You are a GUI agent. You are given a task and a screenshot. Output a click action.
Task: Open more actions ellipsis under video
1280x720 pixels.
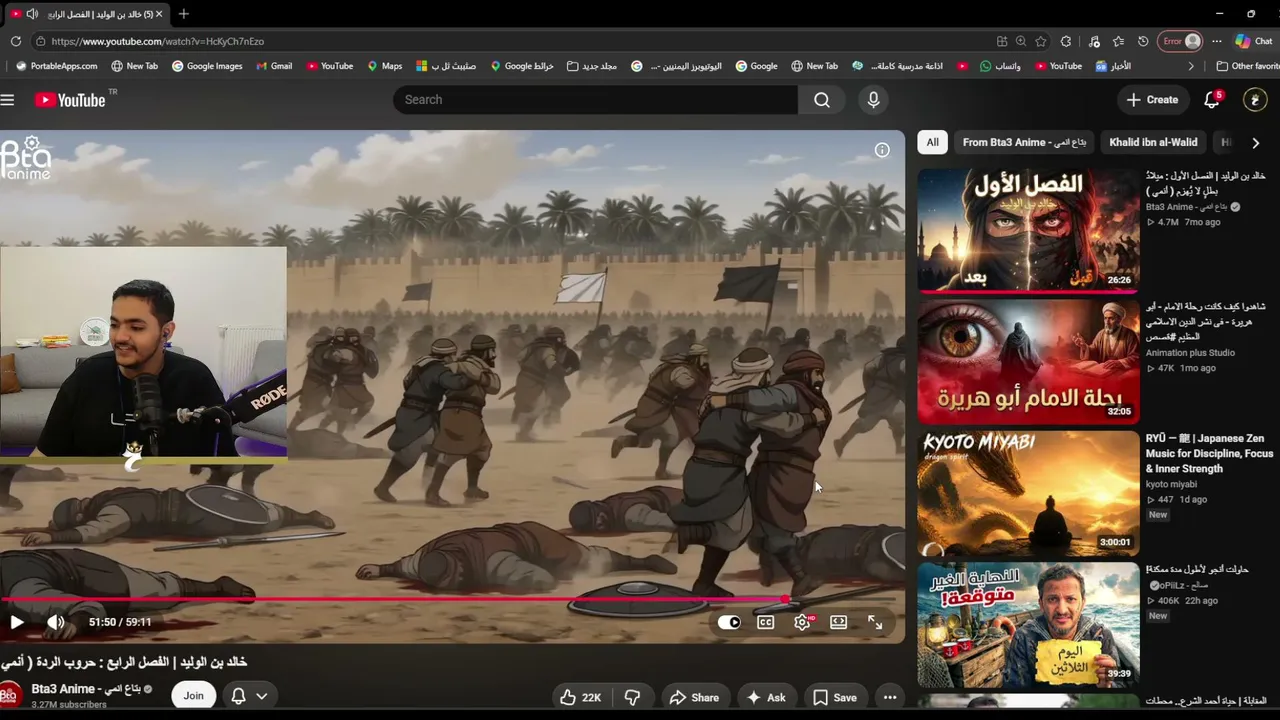click(x=890, y=697)
